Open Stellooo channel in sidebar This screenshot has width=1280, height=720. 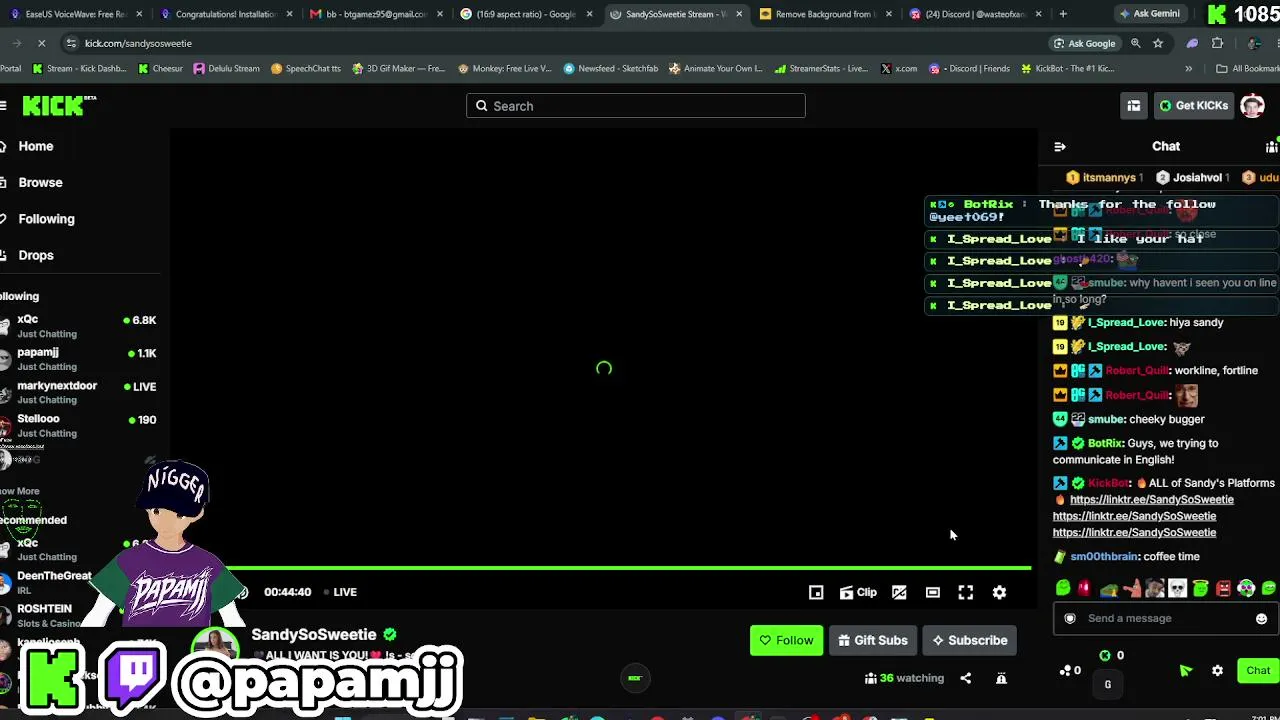pos(80,425)
